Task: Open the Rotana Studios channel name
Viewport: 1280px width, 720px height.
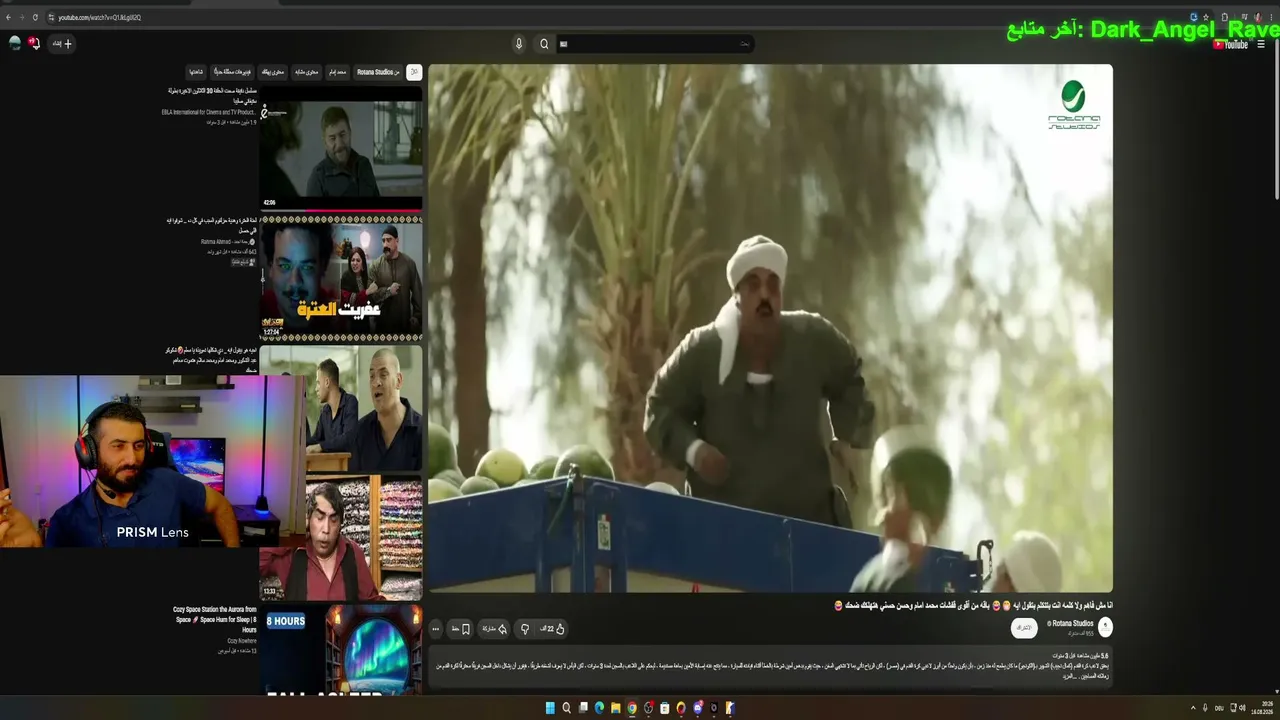Action: [1072, 623]
